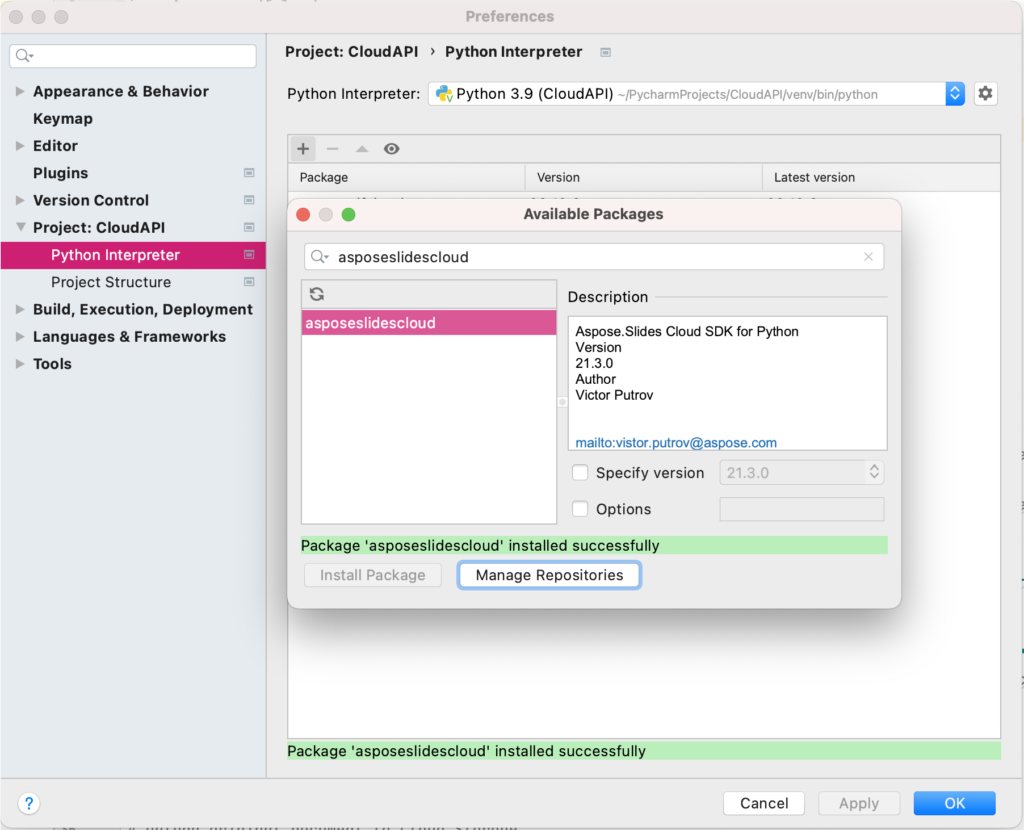Select asposeslidescloud in the package list
The height and width of the screenshot is (830, 1024).
pos(429,323)
